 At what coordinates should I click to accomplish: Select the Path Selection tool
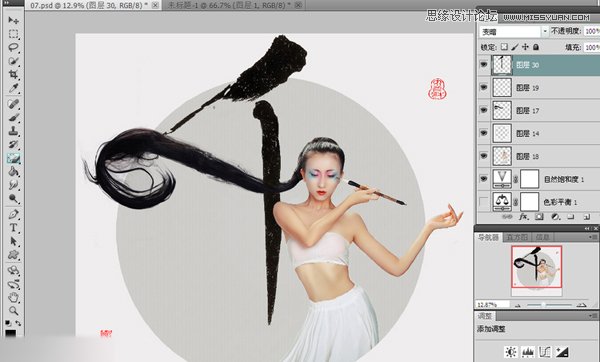pos(13,241)
